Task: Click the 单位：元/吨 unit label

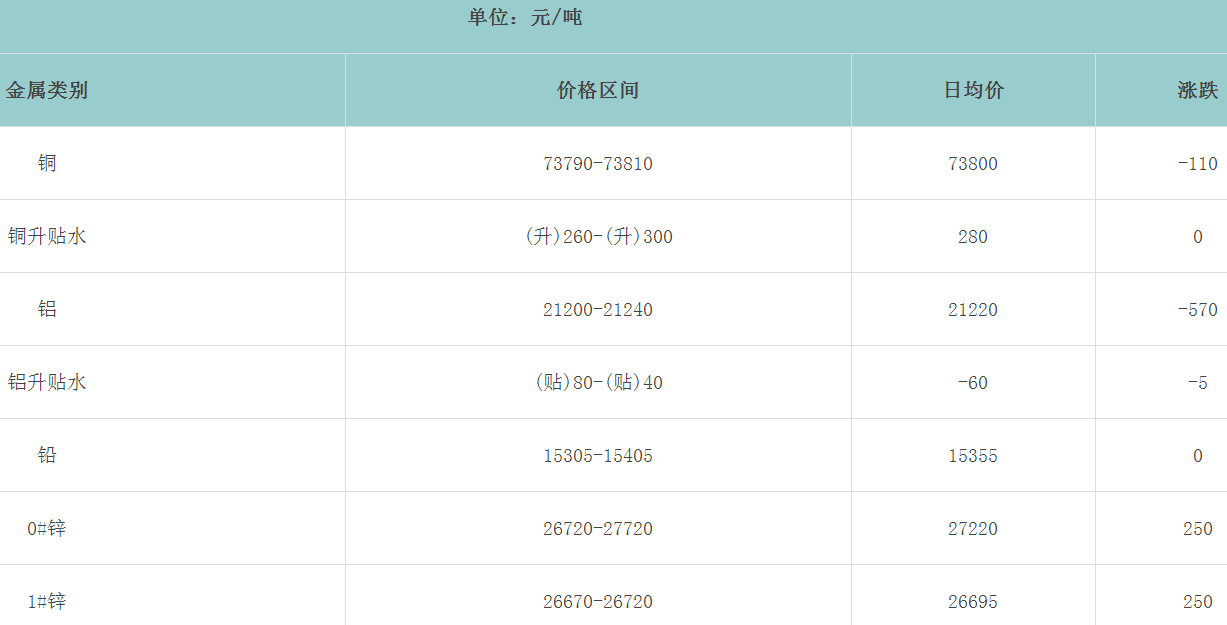Action: click(x=525, y=17)
